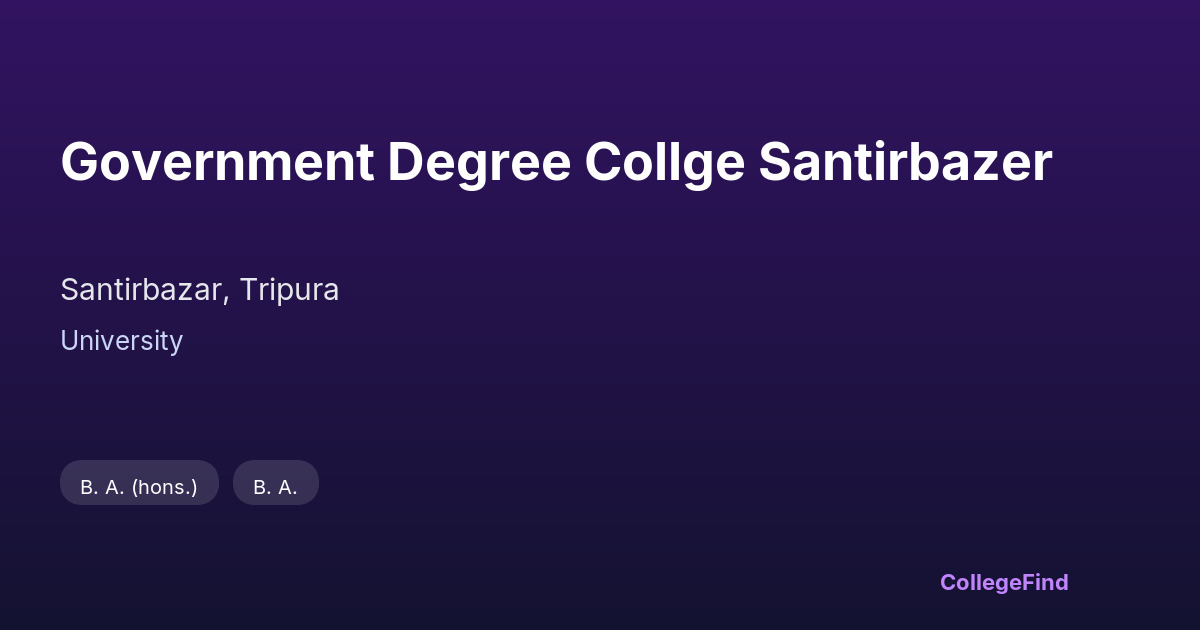Click the Government Degree Collge Santirbazer heading
Image resolution: width=1200 pixels, height=630 pixels.
(556, 162)
